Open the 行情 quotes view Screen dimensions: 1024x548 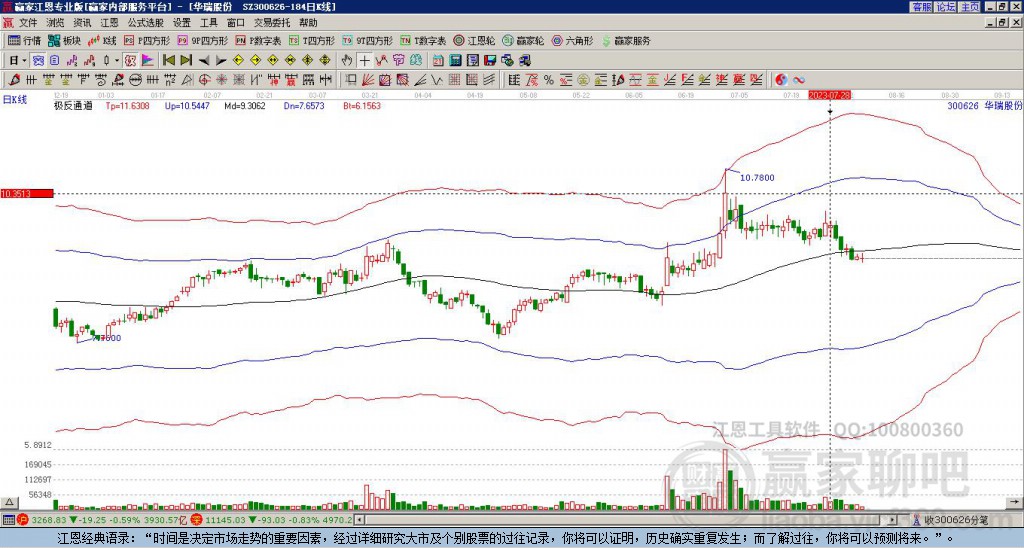point(24,40)
